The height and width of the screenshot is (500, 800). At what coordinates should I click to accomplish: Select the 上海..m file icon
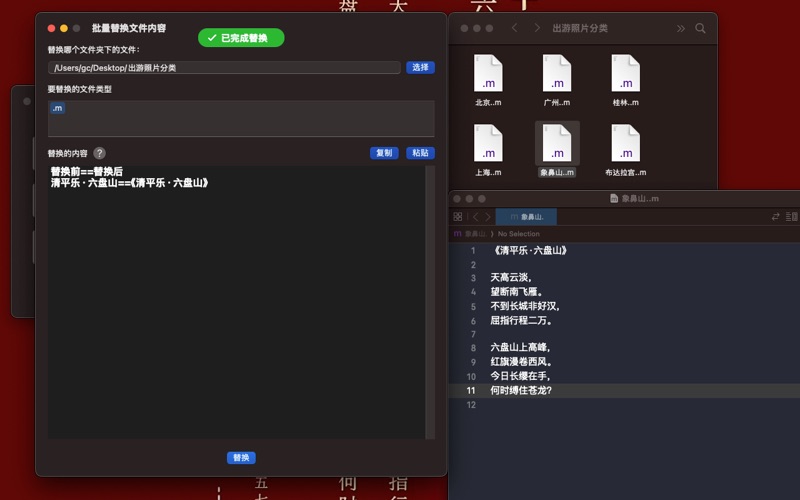coord(488,143)
